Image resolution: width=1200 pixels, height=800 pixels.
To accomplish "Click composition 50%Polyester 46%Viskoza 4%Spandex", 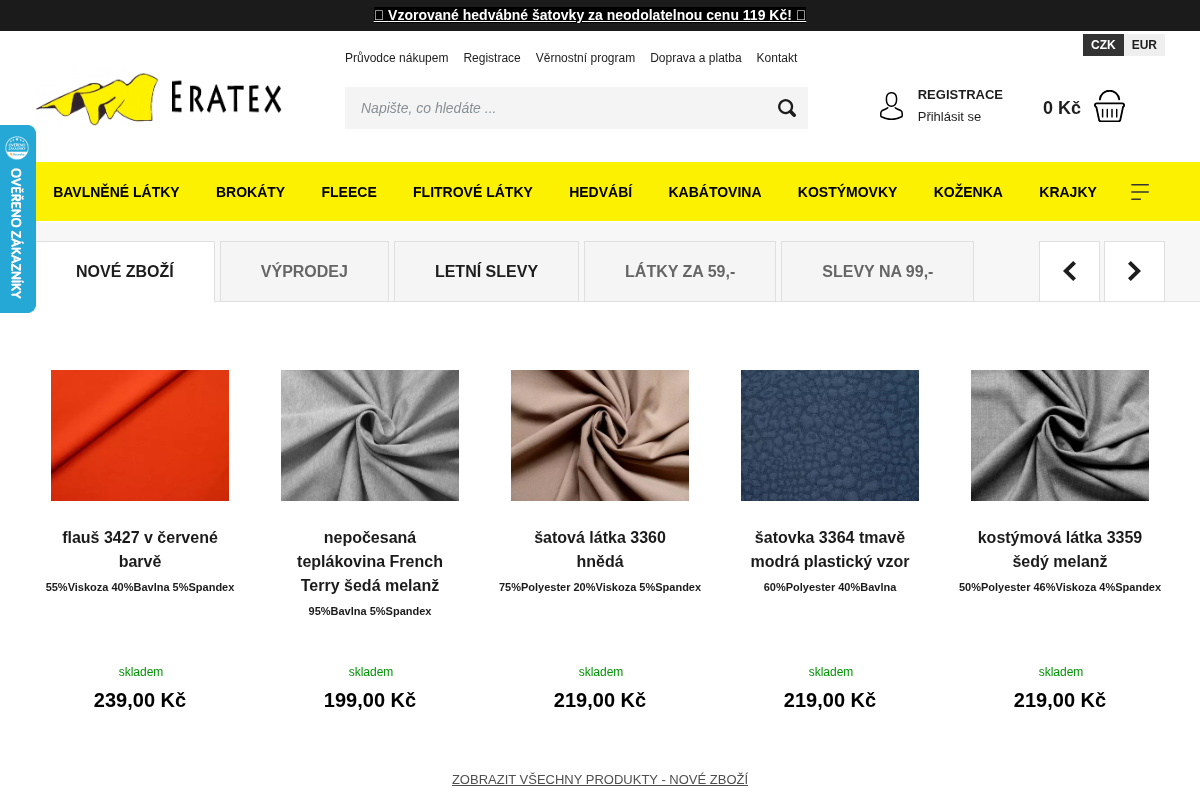I will tap(1060, 587).
